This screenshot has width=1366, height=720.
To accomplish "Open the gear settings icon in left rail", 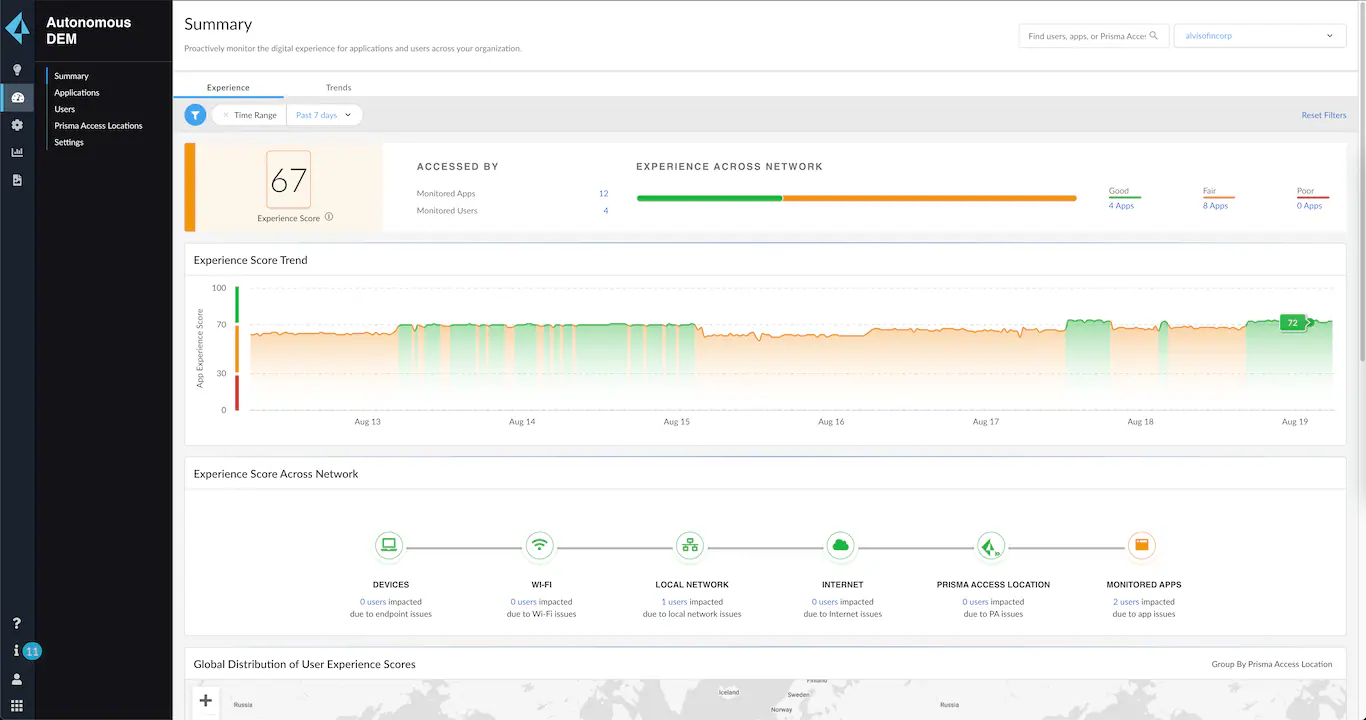I will click(x=17, y=125).
